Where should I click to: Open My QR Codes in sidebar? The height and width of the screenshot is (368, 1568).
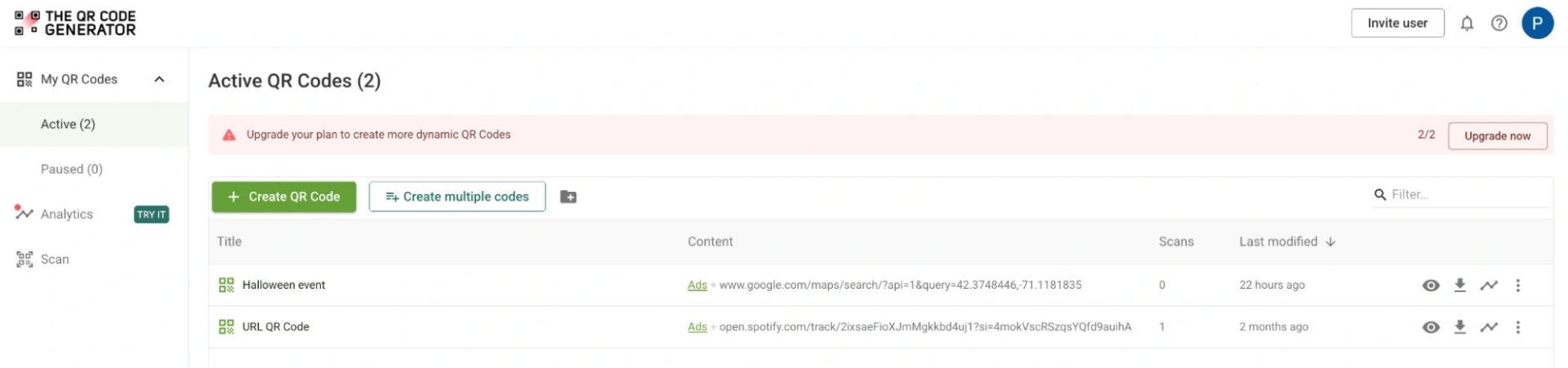click(x=79, y=79)
